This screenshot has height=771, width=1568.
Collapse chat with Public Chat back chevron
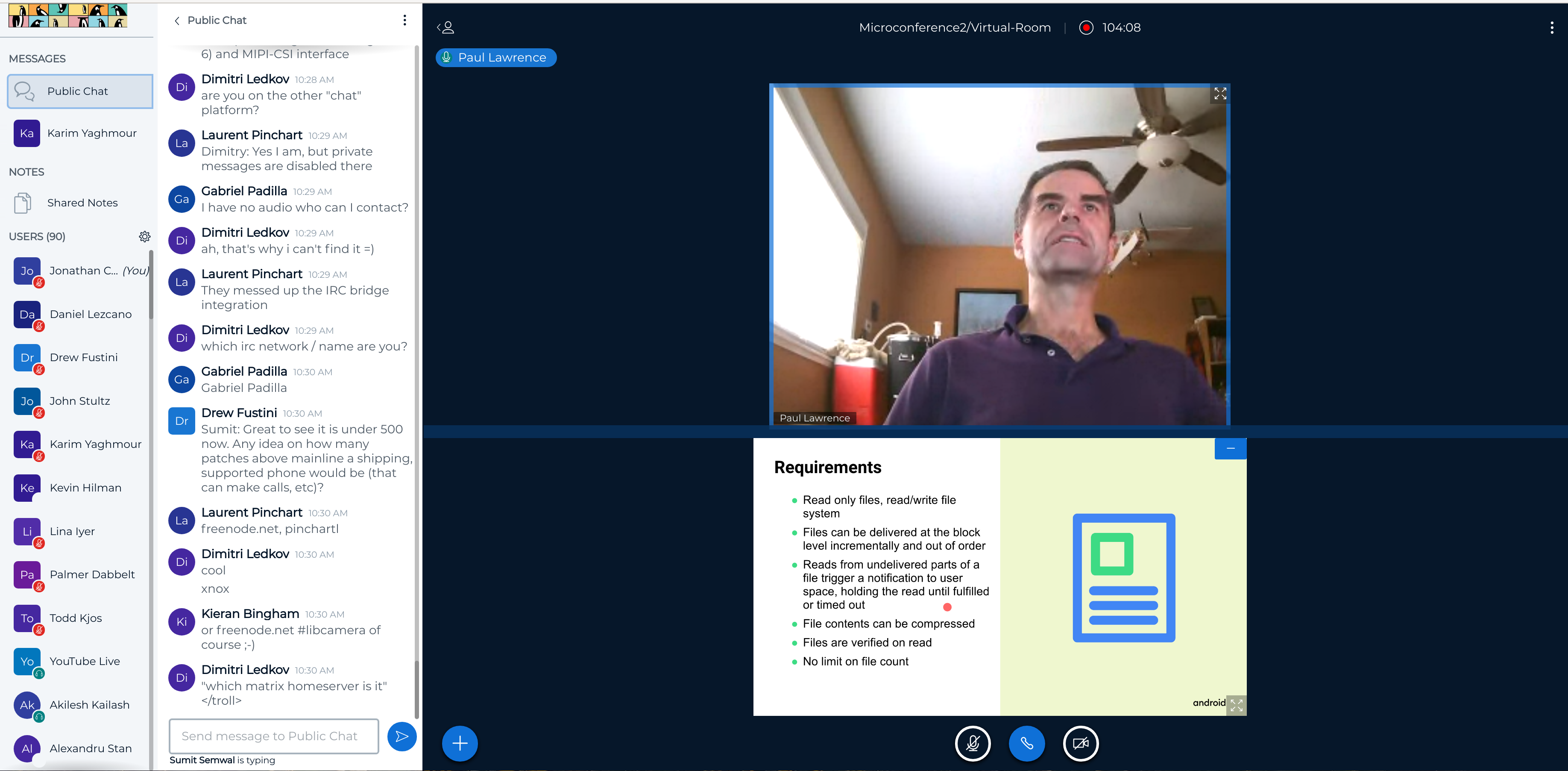(177, 21)
